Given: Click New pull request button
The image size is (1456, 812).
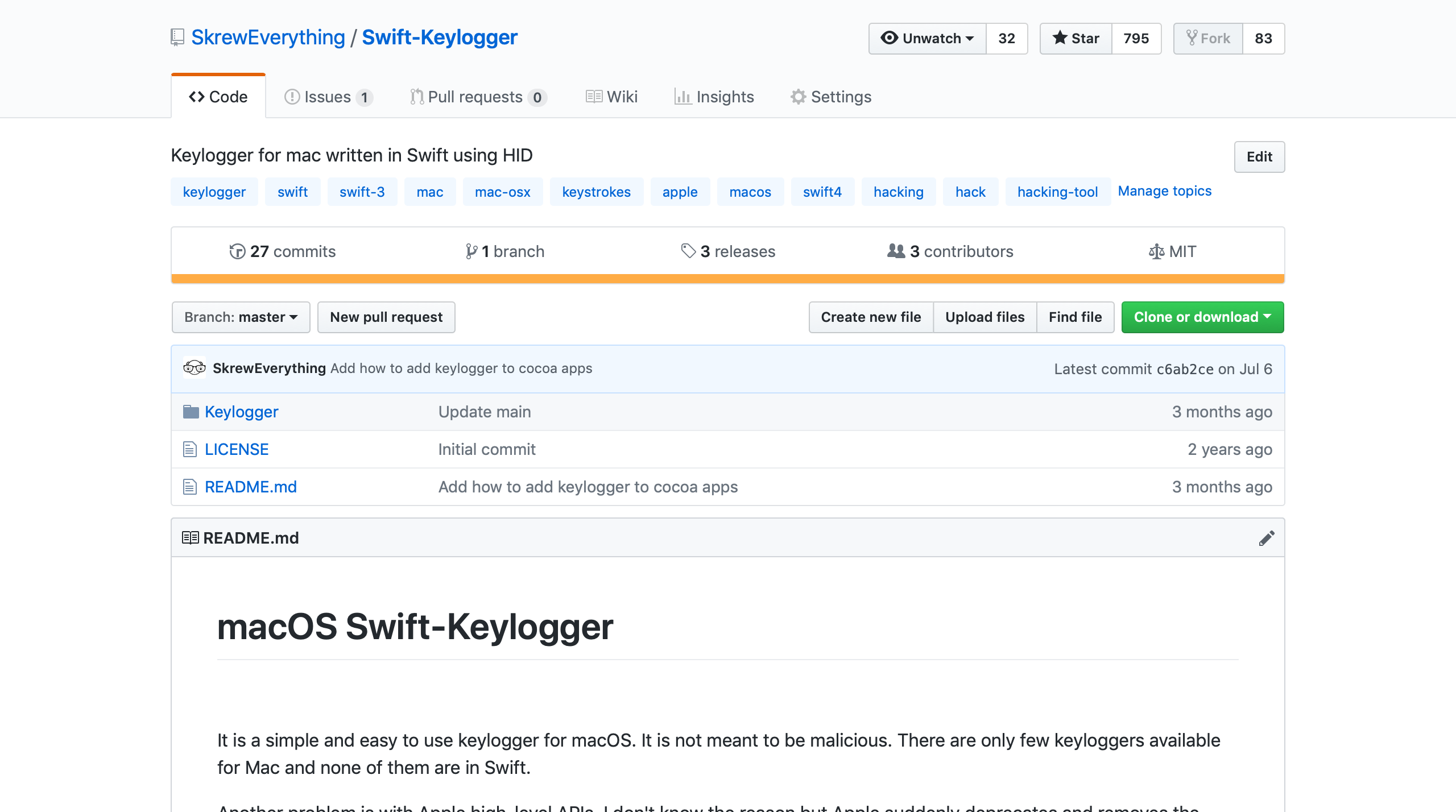Looking at the screenshot, I should (386, 317).
